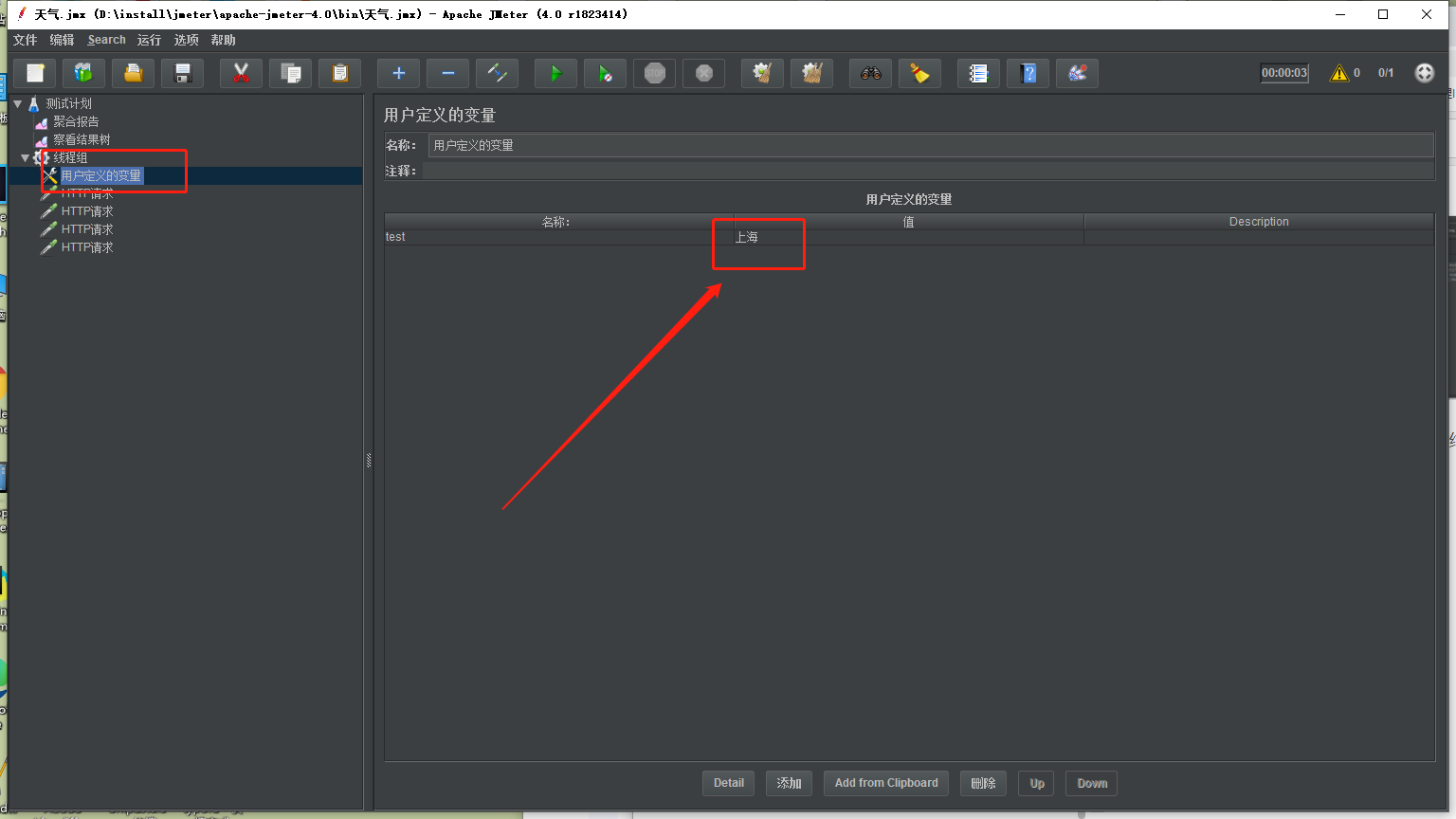This screenshot has height=819, width=1456.
Task: Select 用户定义的变量 tree node
Action: point(100,176)
